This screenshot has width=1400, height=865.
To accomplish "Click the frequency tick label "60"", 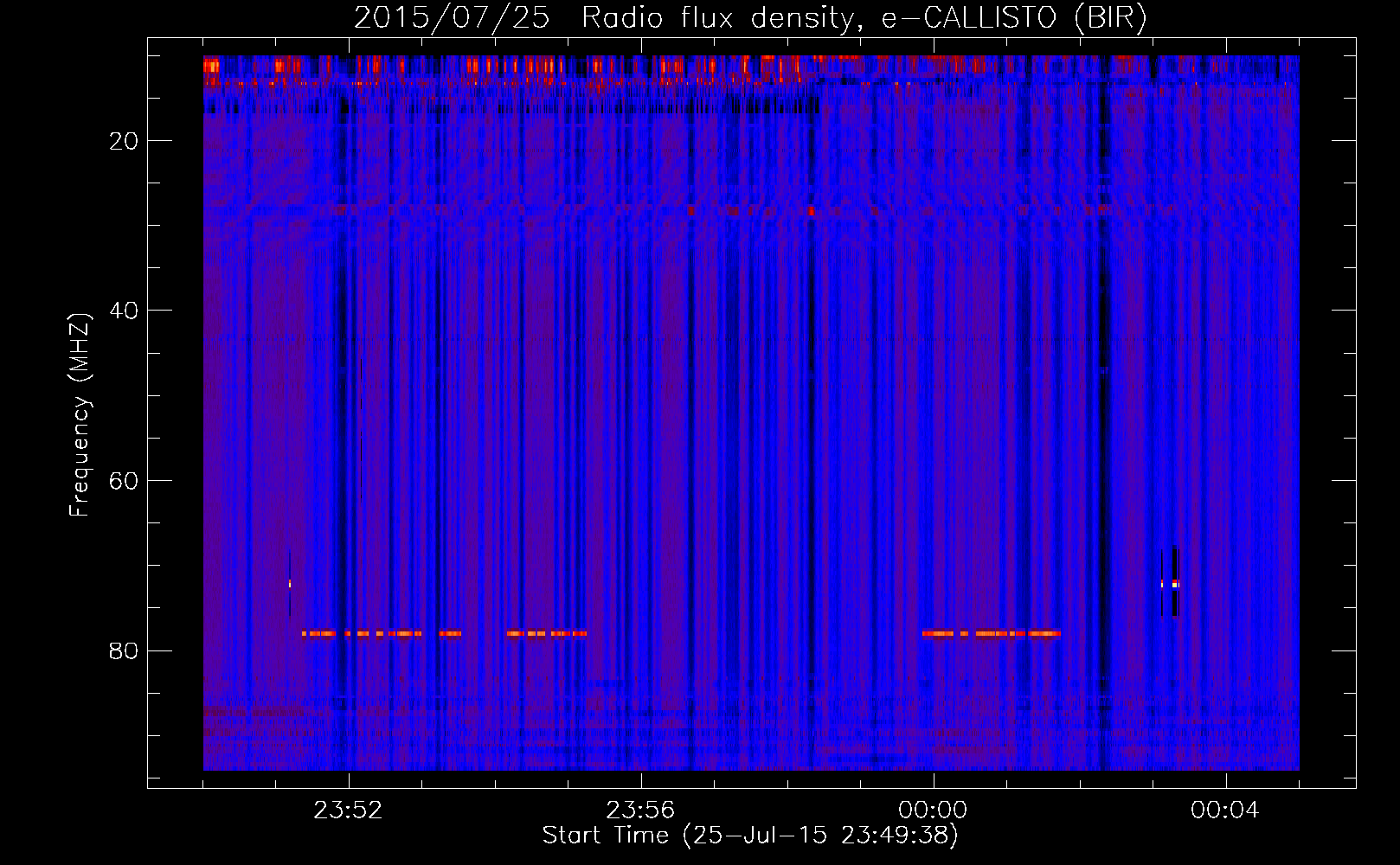I will [x=124, y=481].
